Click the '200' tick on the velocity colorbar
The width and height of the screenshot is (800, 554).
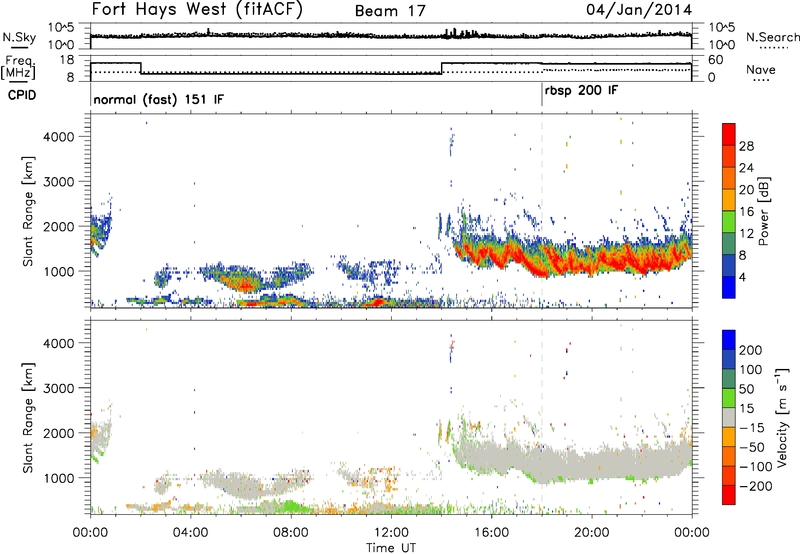pos(751,350)
